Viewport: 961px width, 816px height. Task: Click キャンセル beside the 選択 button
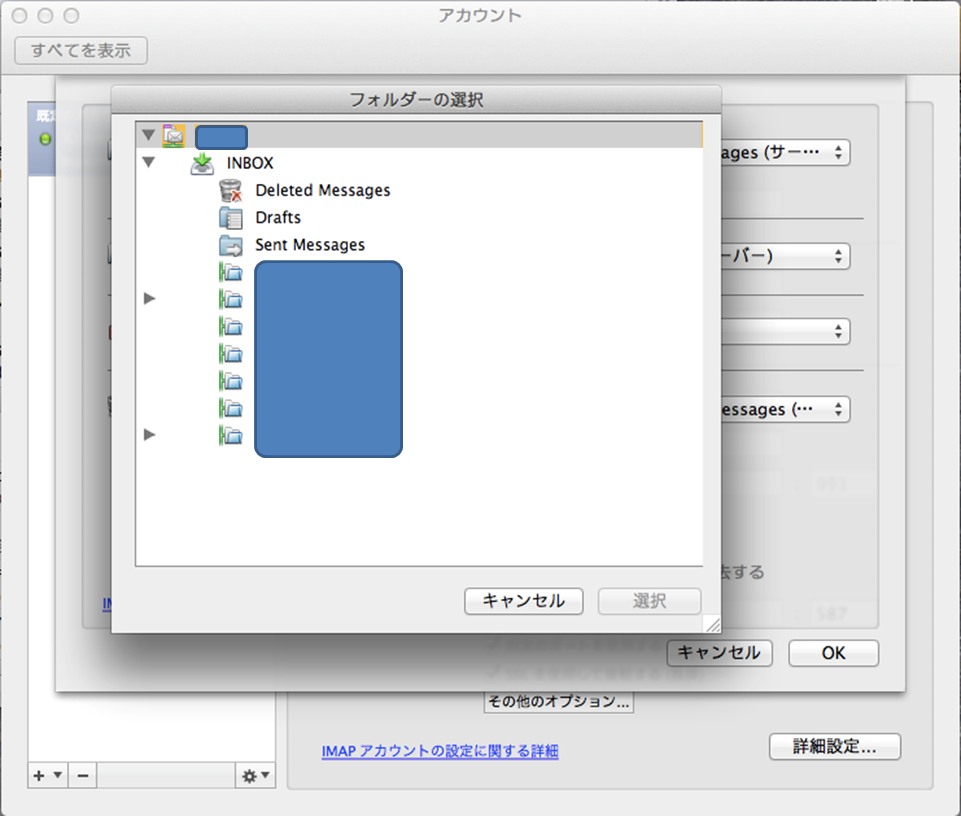[x=523, y=601]
